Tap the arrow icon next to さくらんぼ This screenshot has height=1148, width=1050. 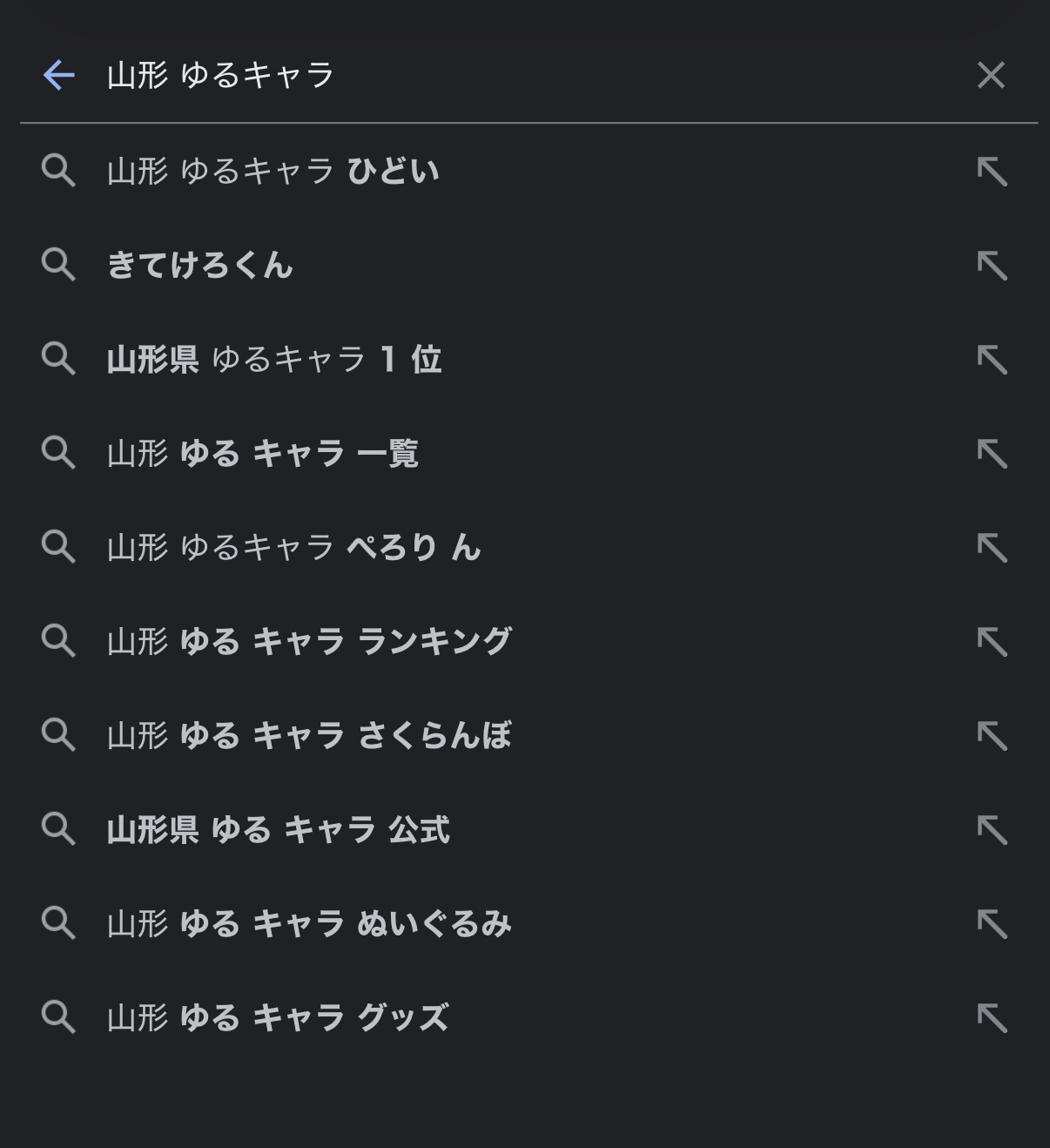(x=992, y=736)
